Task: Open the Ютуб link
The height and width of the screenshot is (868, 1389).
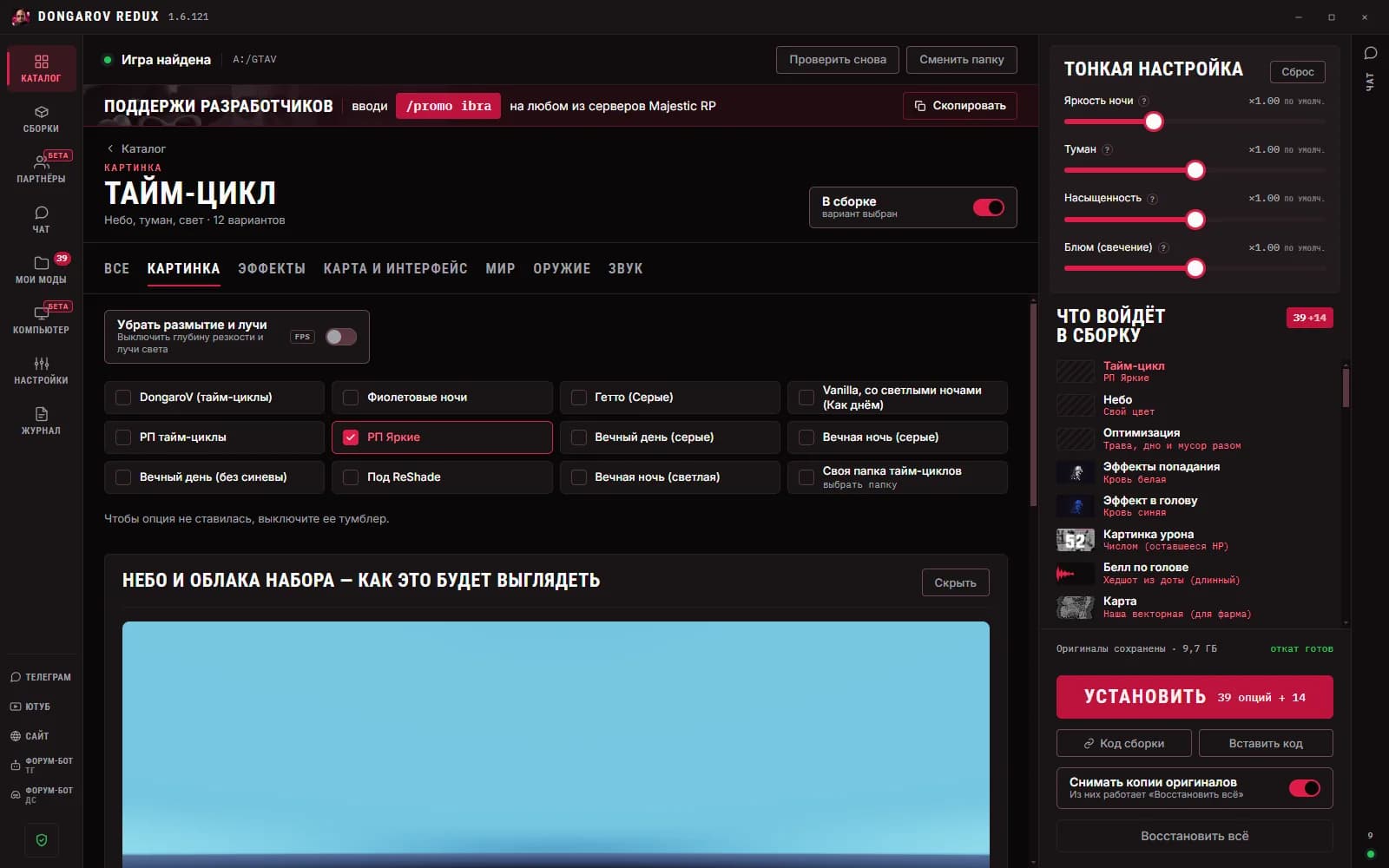Action: point(41,707)
